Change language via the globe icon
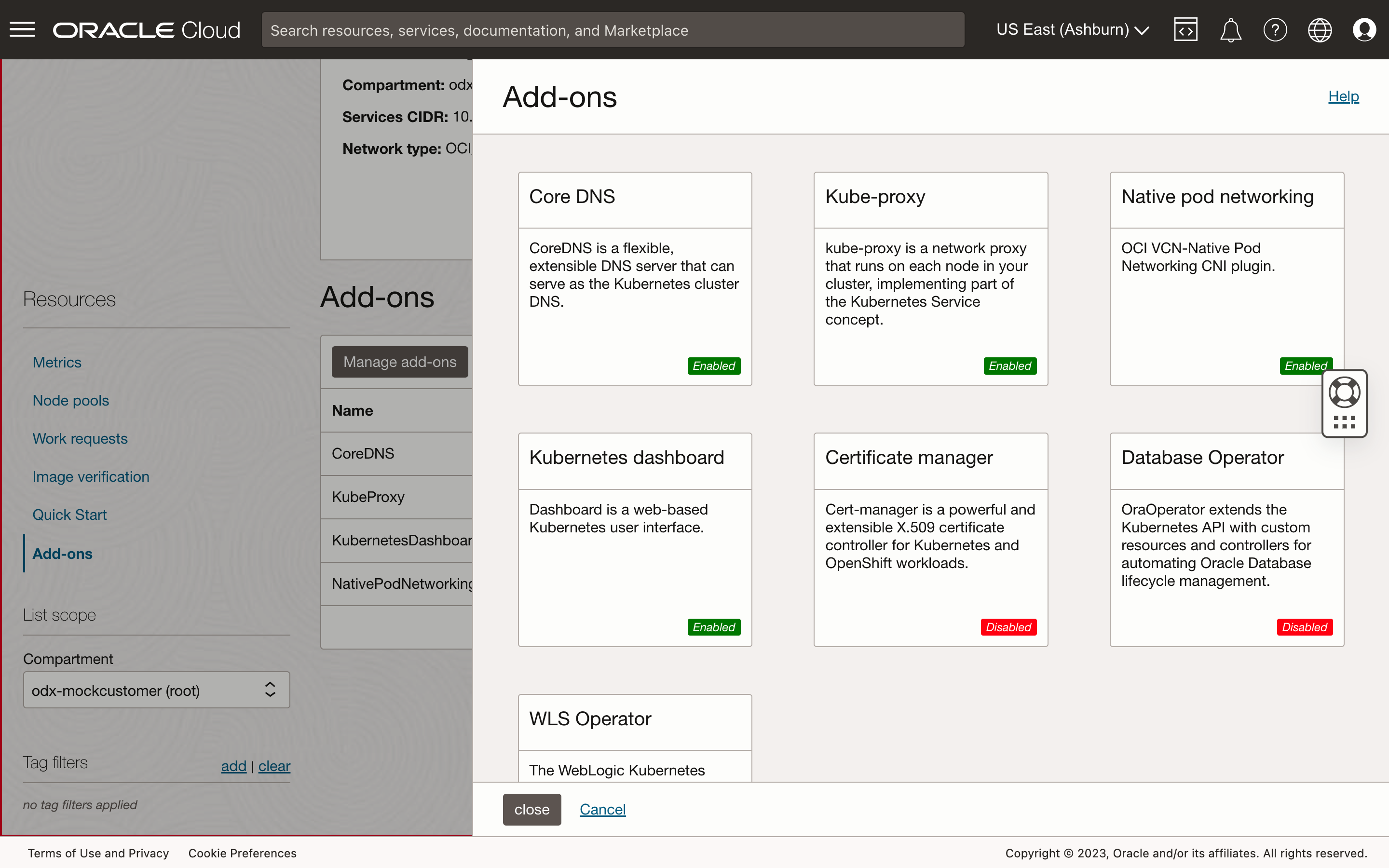This screenshot has width=1389, height=868. coord(1319,29)
